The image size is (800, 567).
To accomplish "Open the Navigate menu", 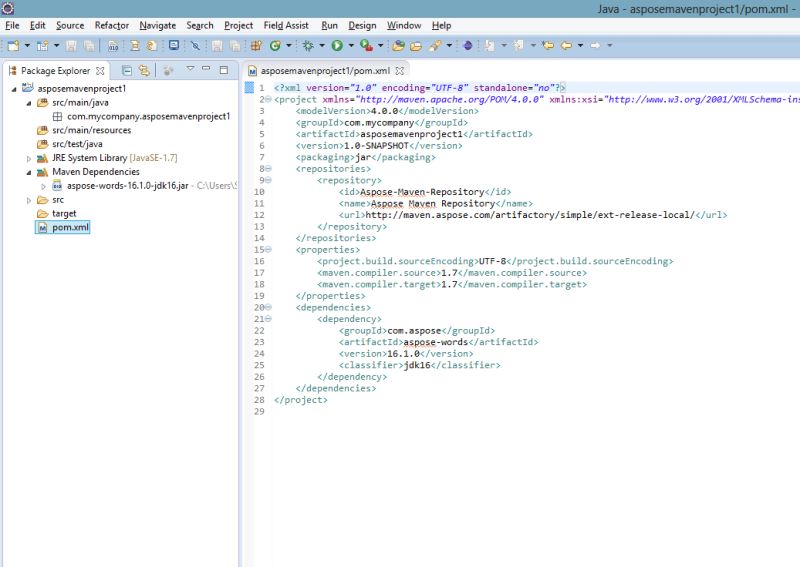I will 158,26.
